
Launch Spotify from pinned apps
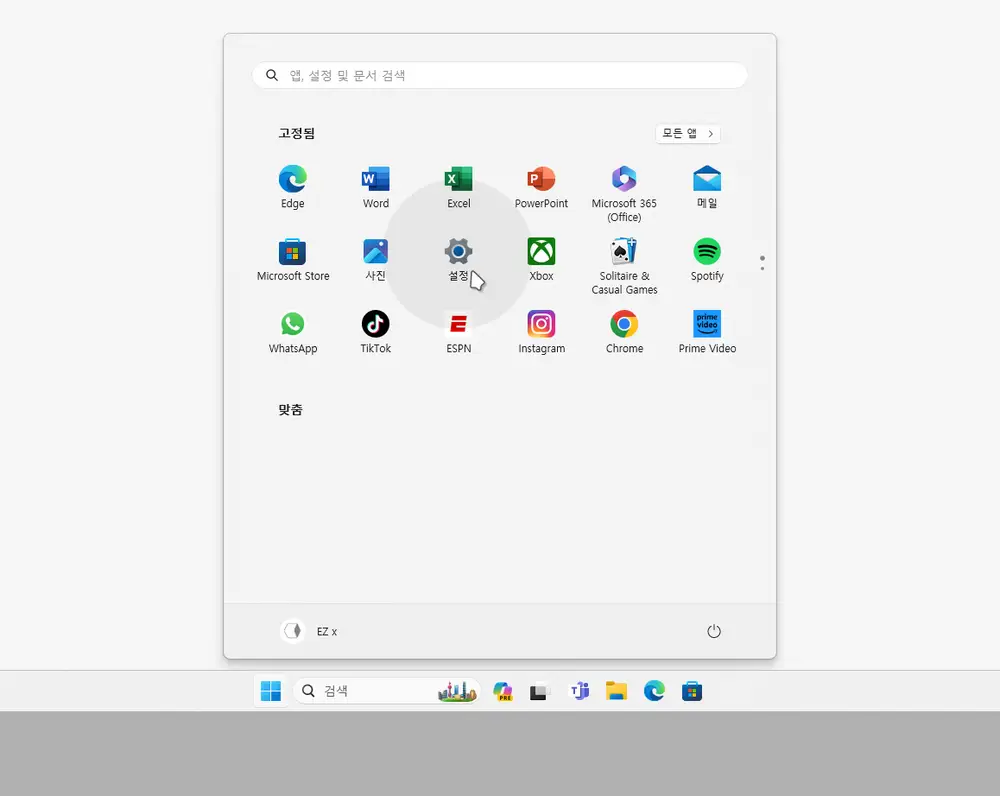pos(707,259)
